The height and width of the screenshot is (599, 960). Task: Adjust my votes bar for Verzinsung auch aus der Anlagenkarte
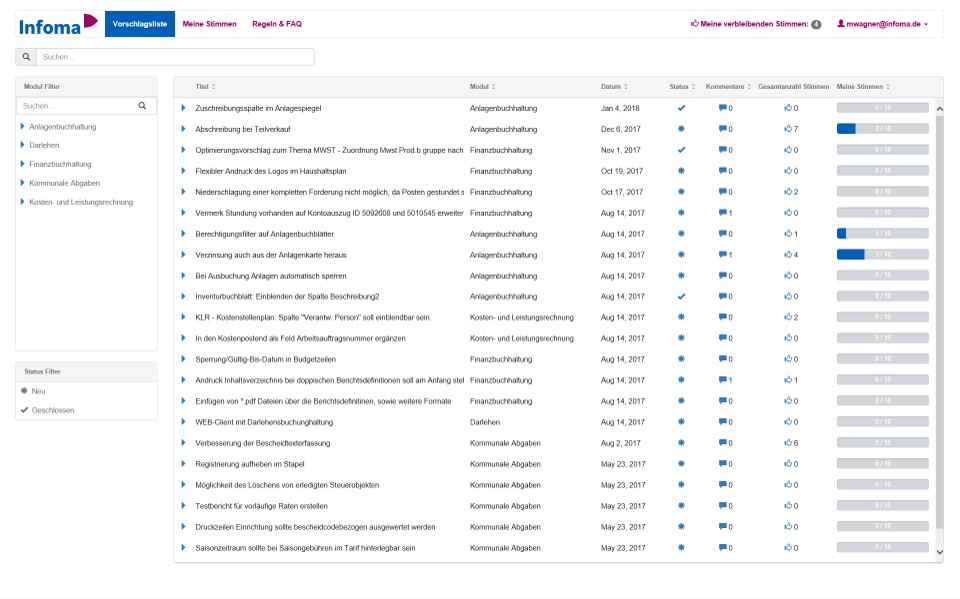click(x=882, y=255)
